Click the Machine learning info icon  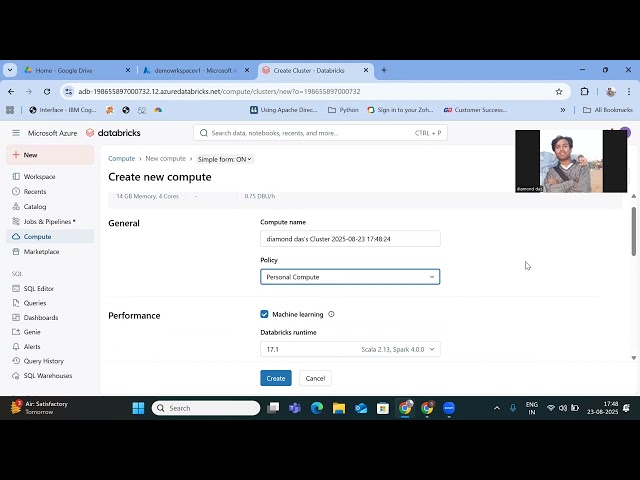click(331, 314)
